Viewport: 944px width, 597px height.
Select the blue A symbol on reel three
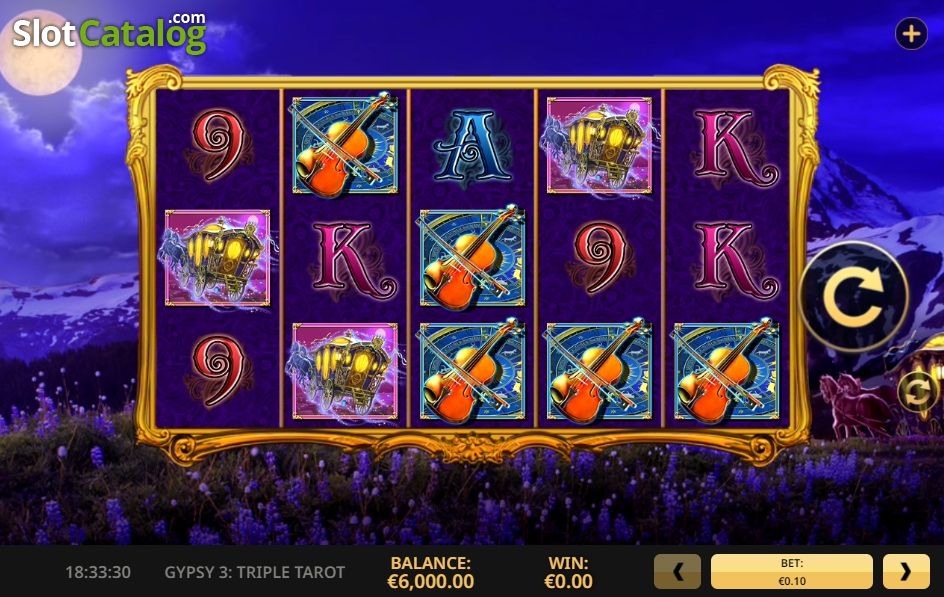(x=472, y=146)
